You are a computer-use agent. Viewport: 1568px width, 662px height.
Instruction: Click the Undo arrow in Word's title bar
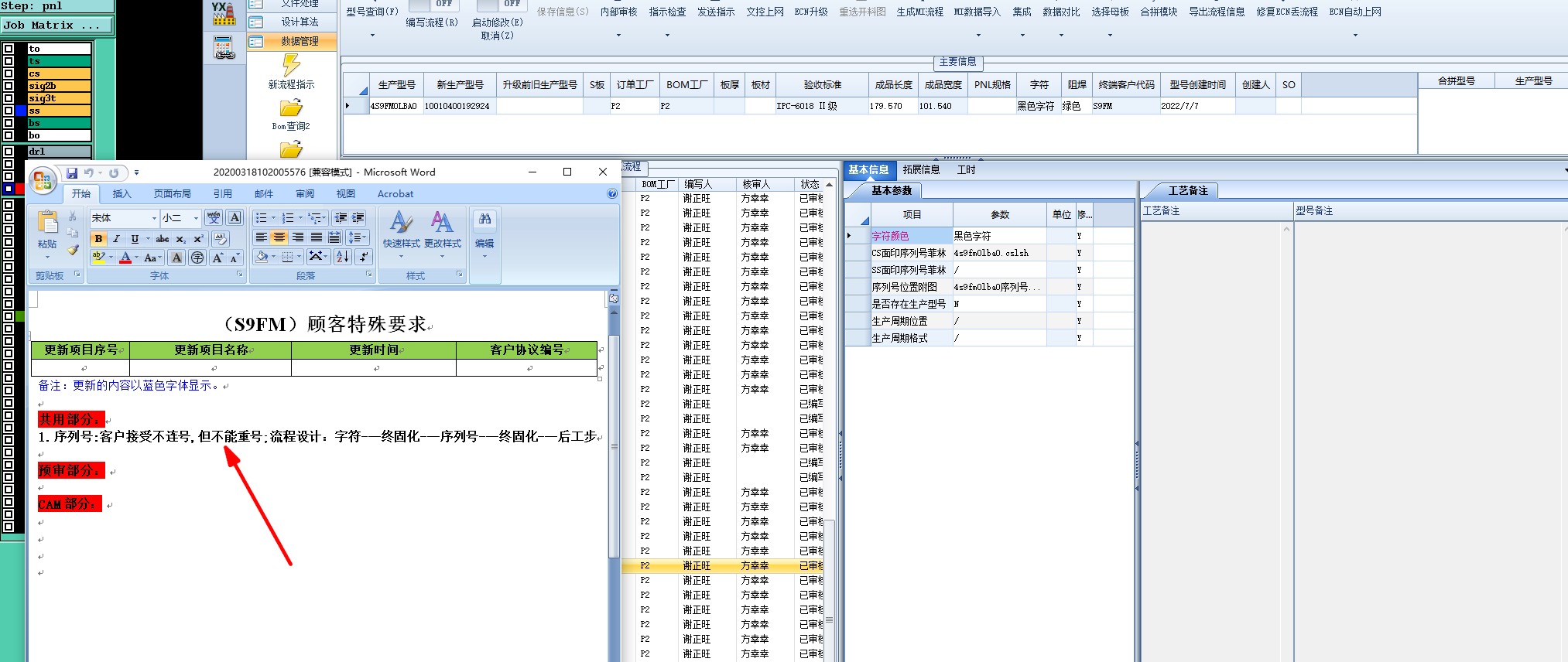click(x=89, y=172)
